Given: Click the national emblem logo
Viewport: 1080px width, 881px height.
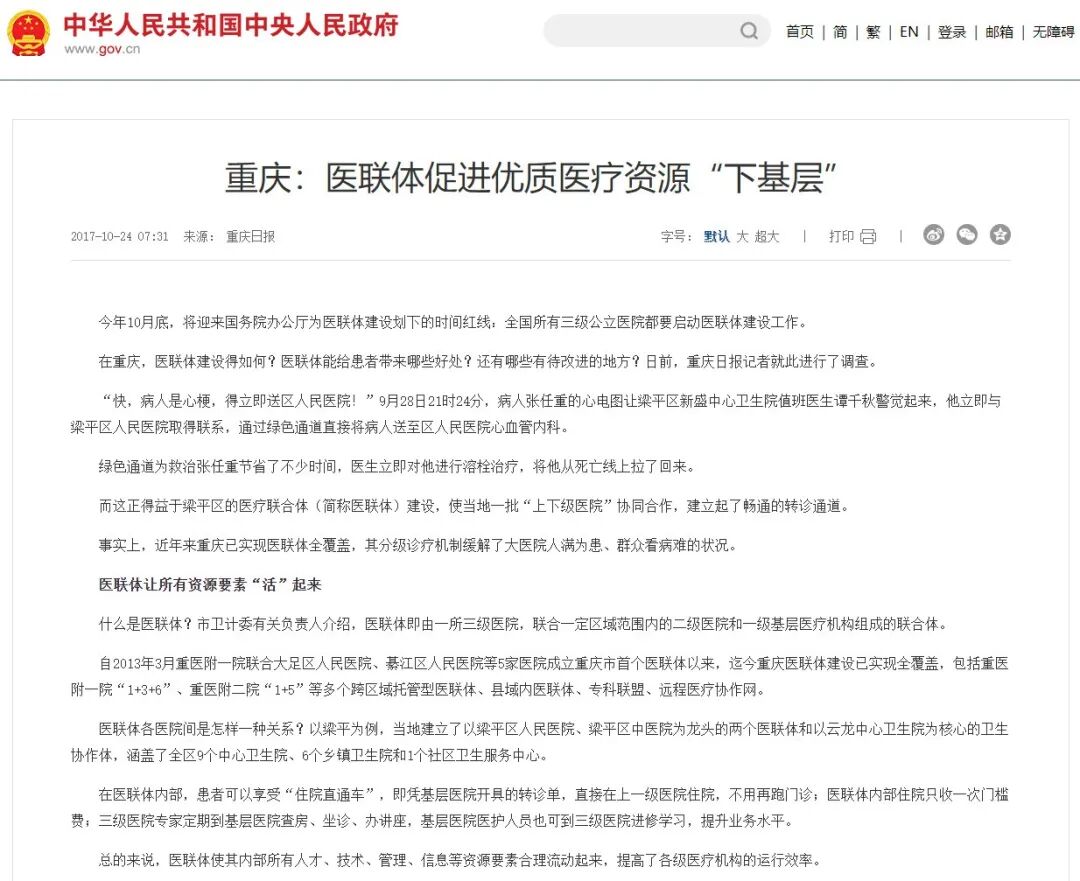Looking at the screenshot, I should point(29,32).
